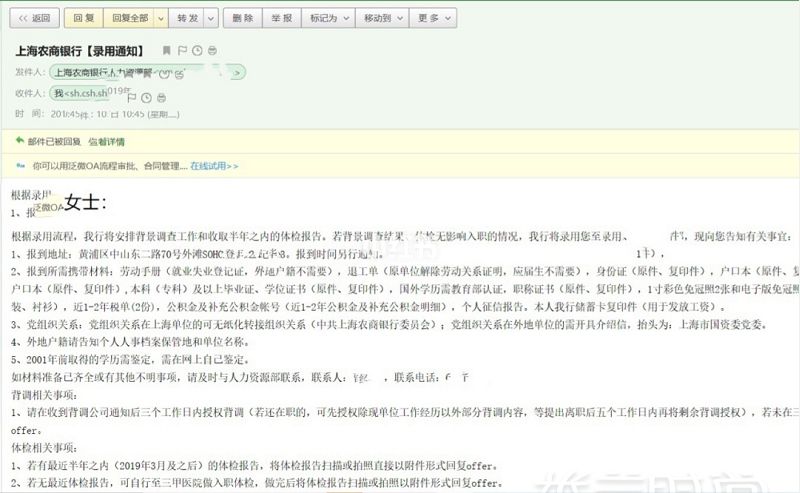Open the 更多 dropdown
This screenshot has width=800, height=493.
click(x=433, y=18)
